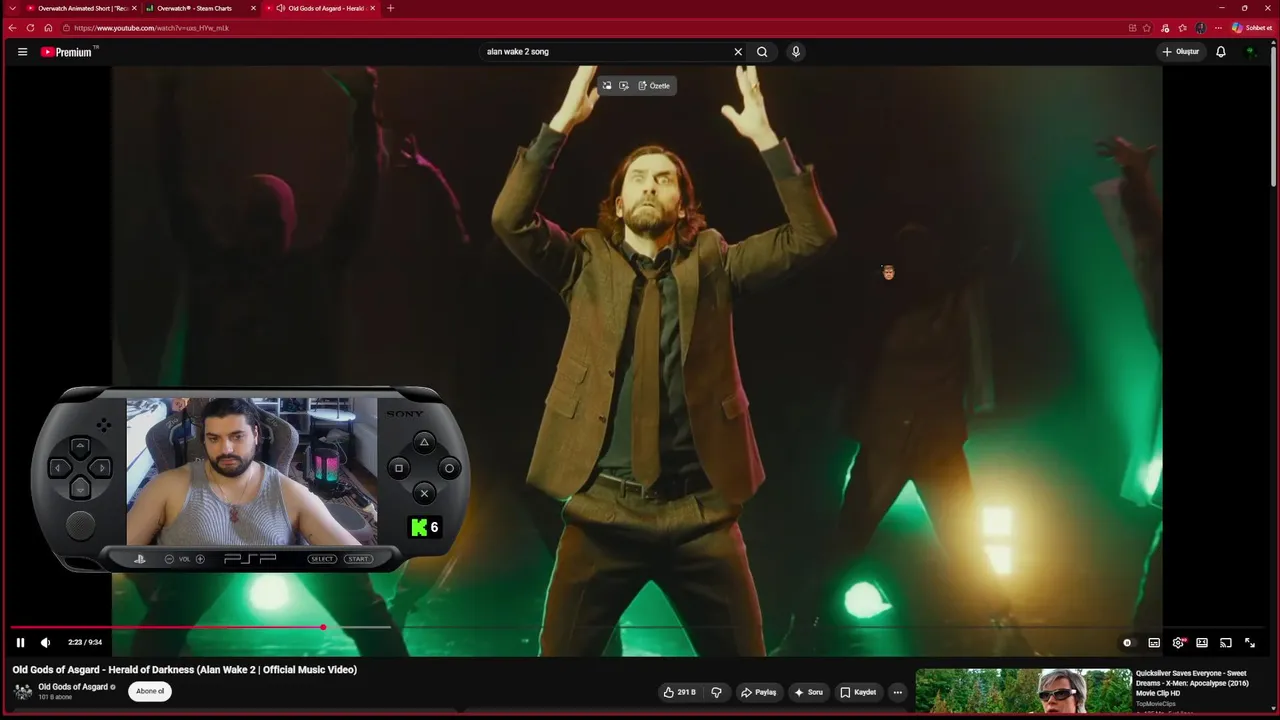Screen dimensions: 1280x720
Task: Click the screenshot overlay icon beside Özetle
Action: (624, 86)
